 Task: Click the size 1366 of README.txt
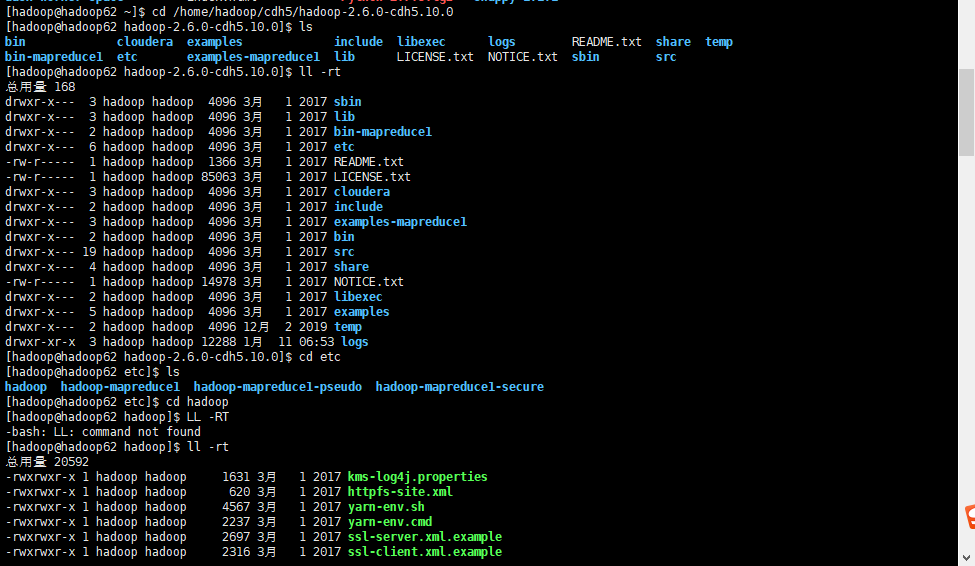coord(222,162)
